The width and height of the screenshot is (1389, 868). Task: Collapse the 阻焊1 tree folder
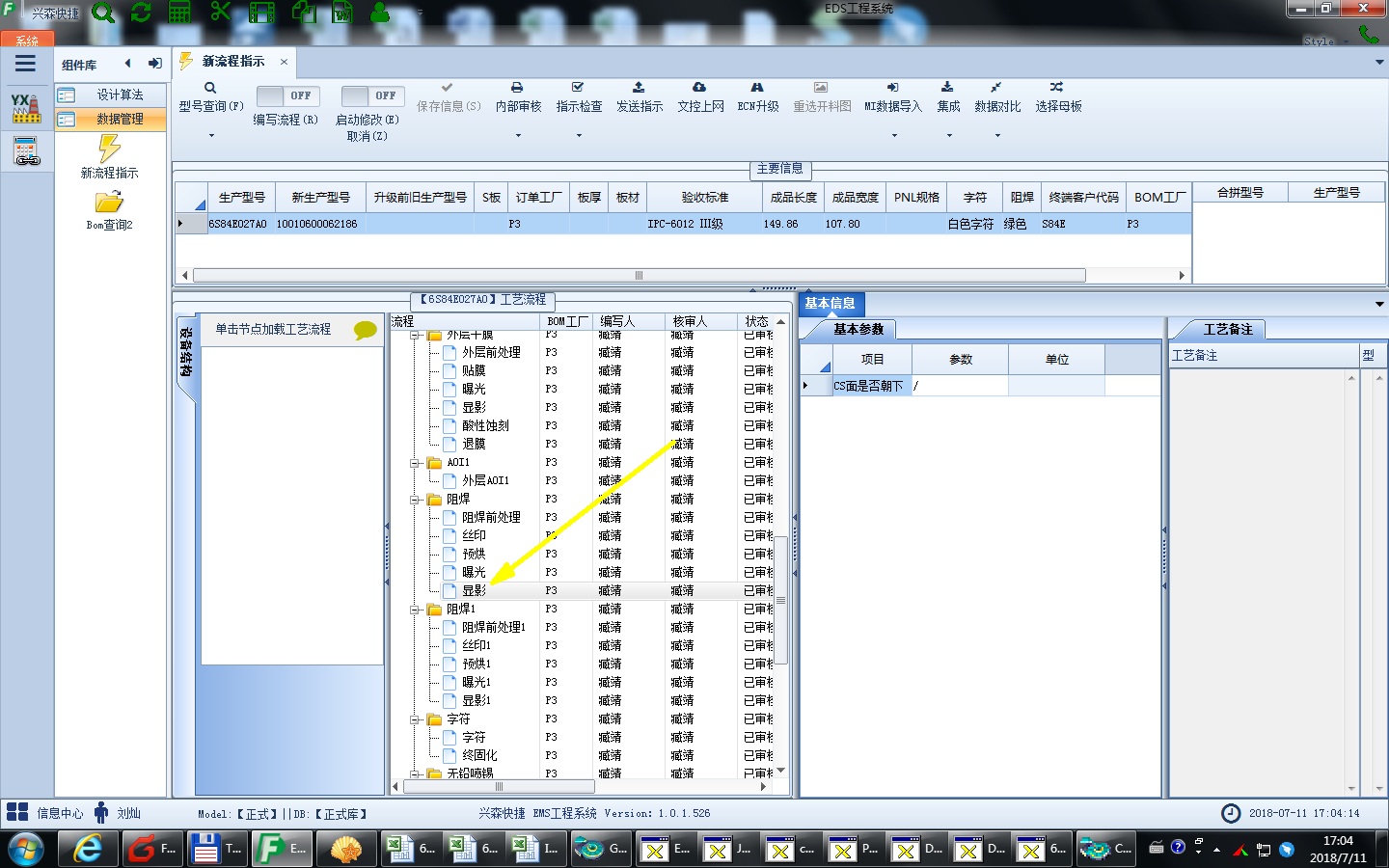point(416,610)
